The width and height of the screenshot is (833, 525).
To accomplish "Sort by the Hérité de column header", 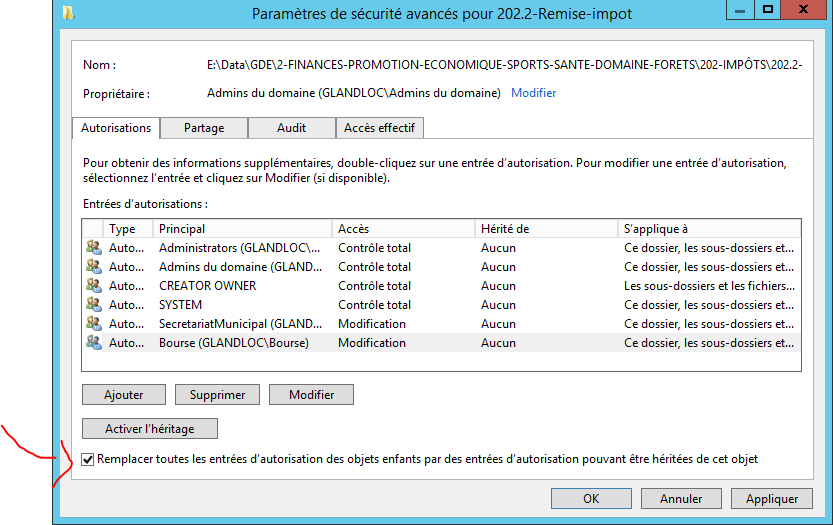I will 544,229.
